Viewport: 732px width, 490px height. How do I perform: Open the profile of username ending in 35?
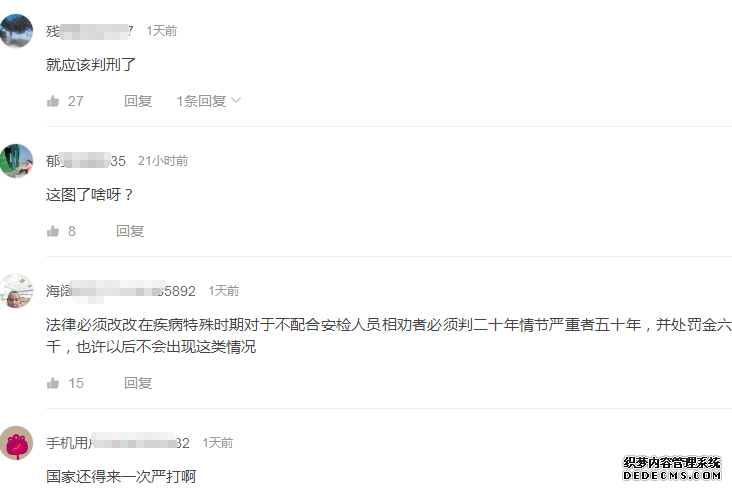pyautogui.click(x=86, y=161)
